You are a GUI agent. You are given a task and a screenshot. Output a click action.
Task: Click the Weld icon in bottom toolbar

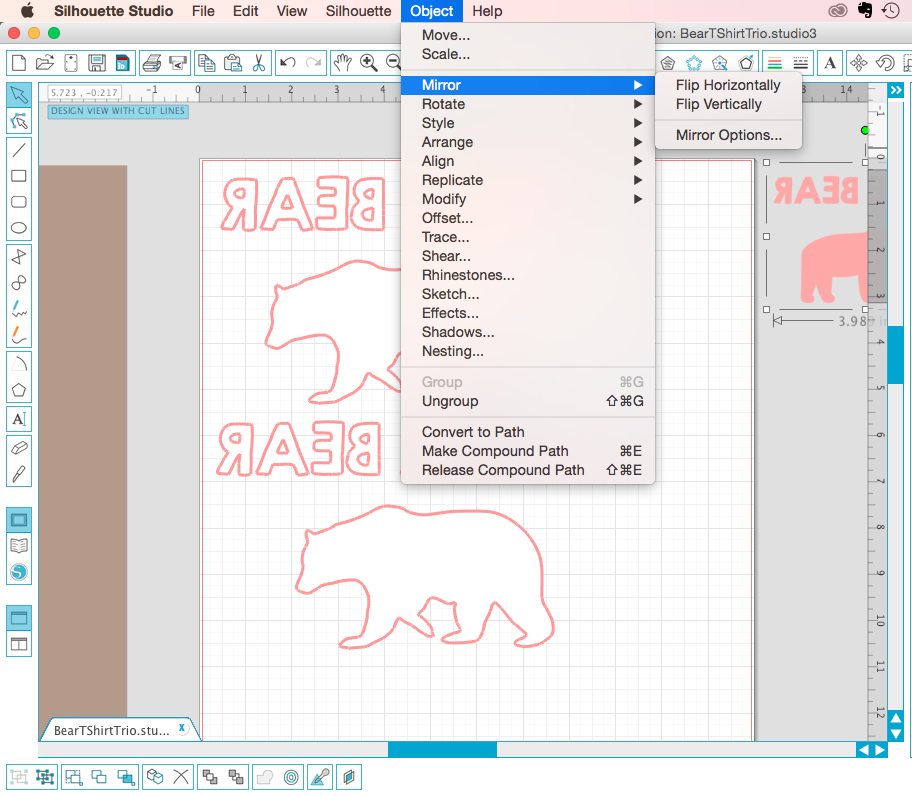point(265,777)
